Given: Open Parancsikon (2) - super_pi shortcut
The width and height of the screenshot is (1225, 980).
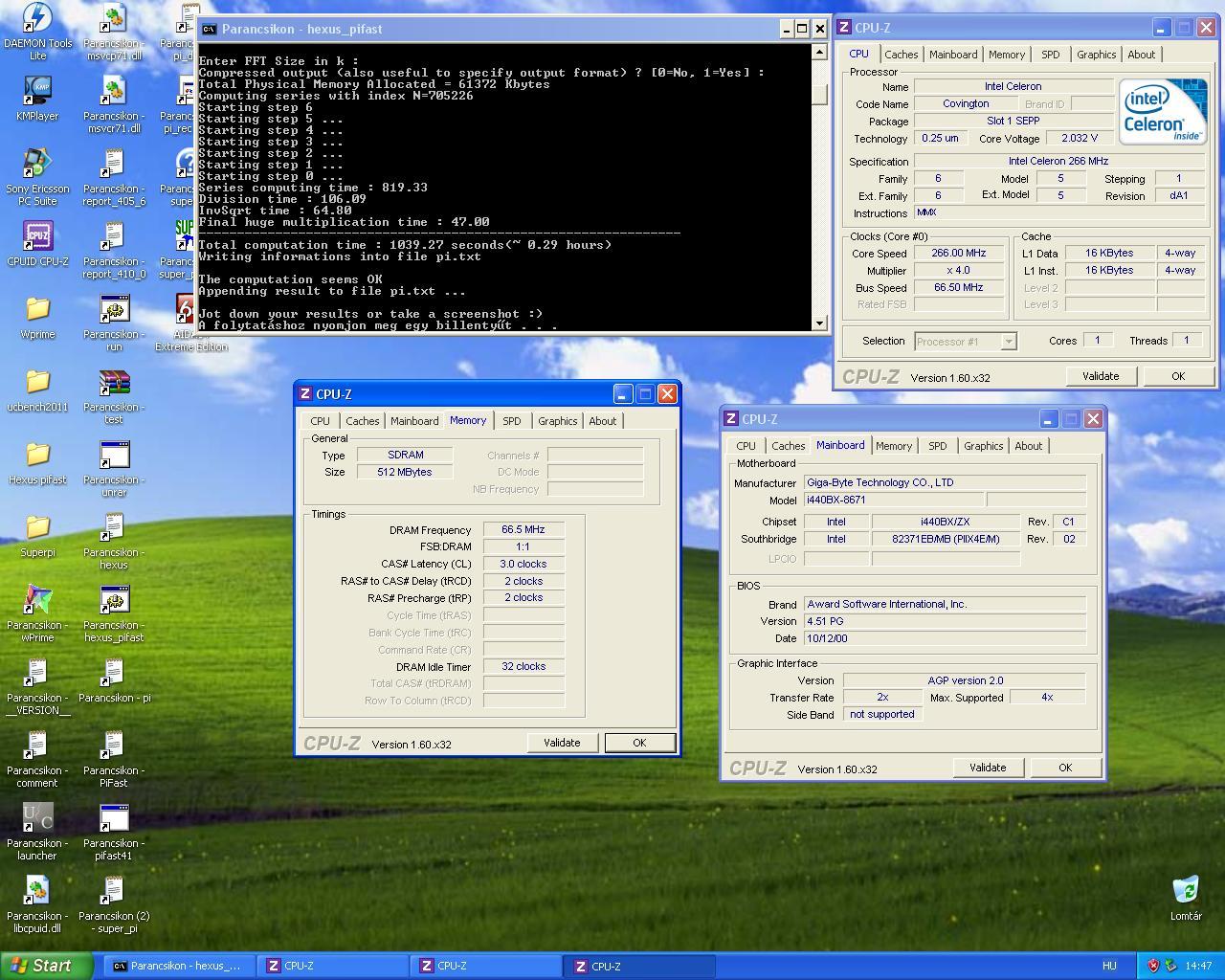Looking at the screenshot, I should click(114, 890).
